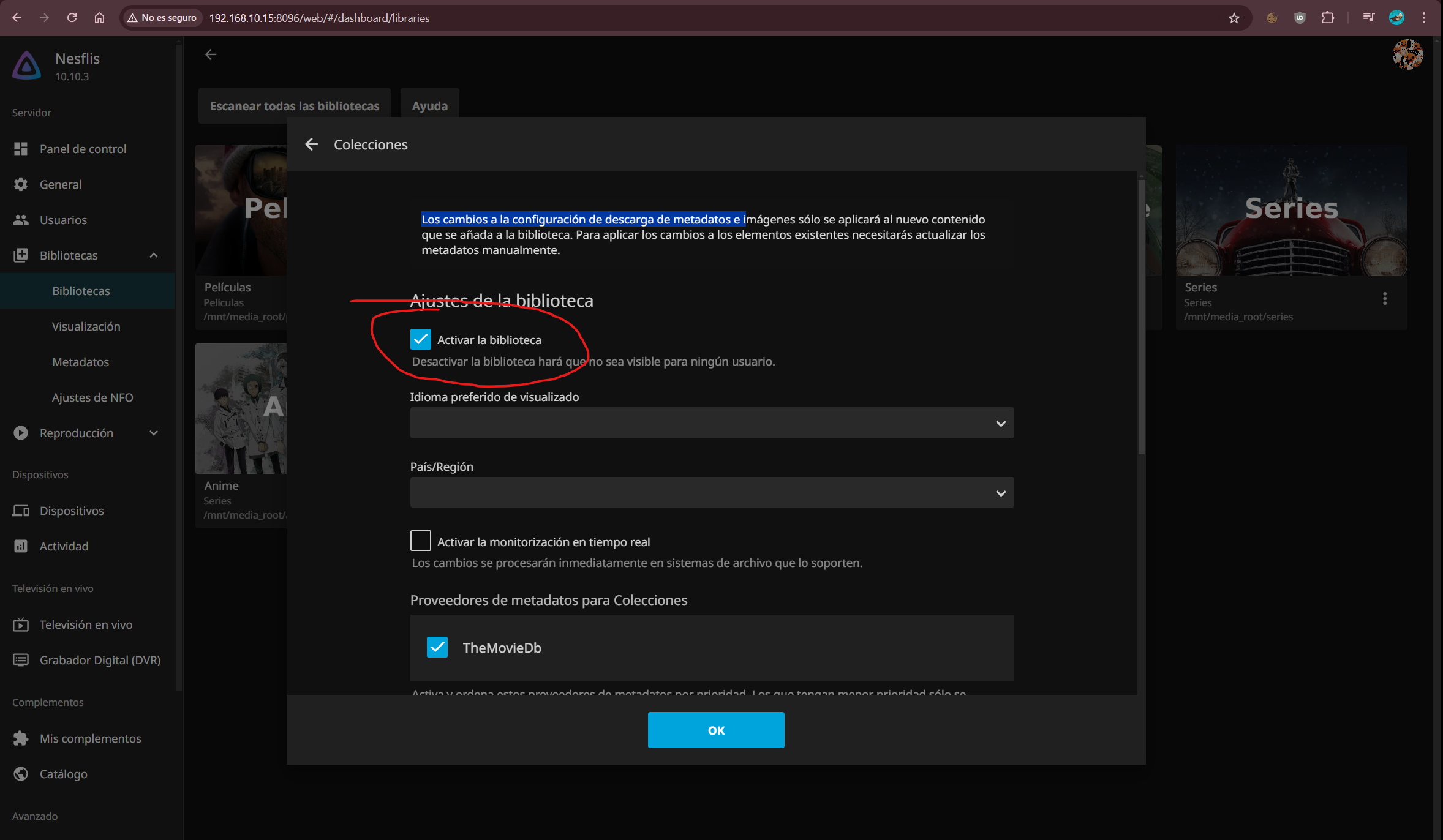This screenshot has height=840, width=1443.
Task: Open Usuarios people icon in sidebar
Action: (x=21, y=220)
